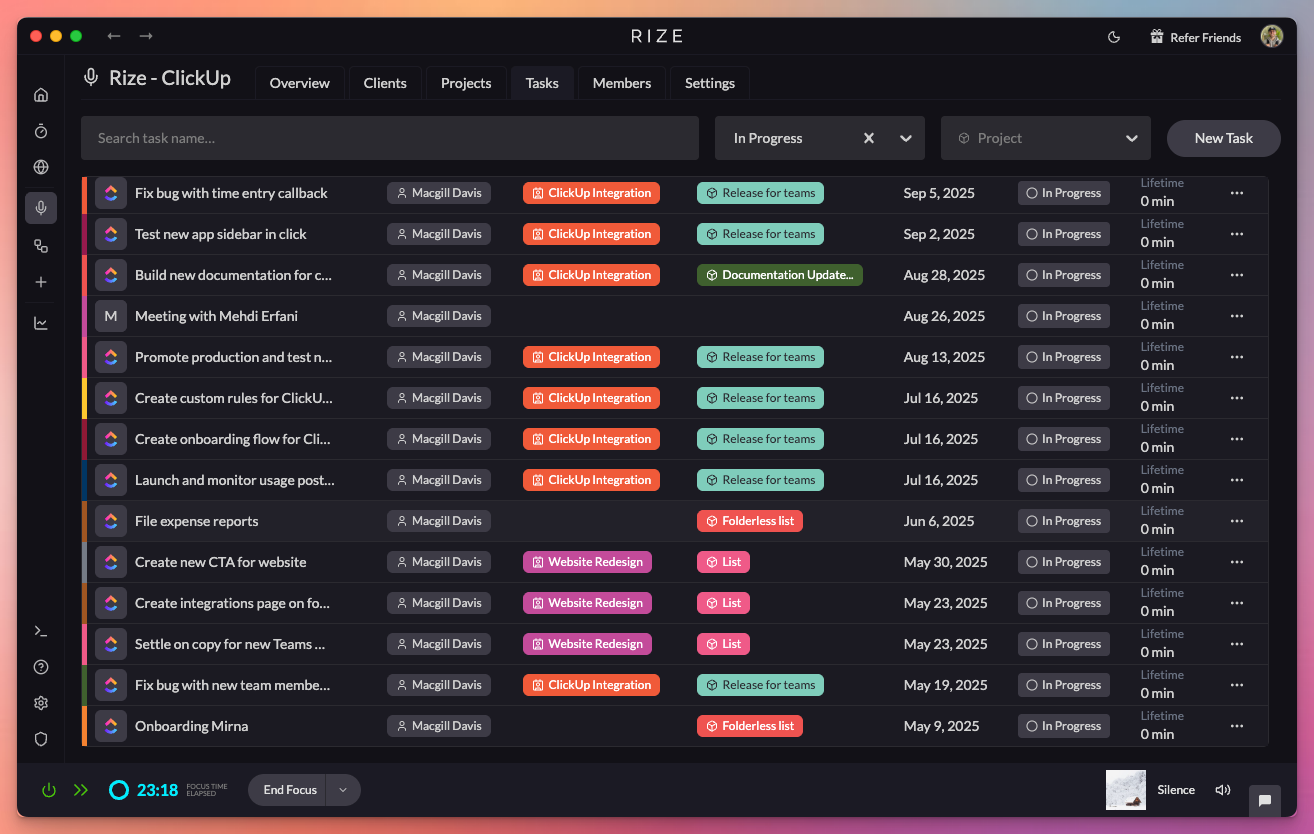Click the date May 19, 2025
Viewport: 1314px width, 834px height.
(x=945, y=685)
